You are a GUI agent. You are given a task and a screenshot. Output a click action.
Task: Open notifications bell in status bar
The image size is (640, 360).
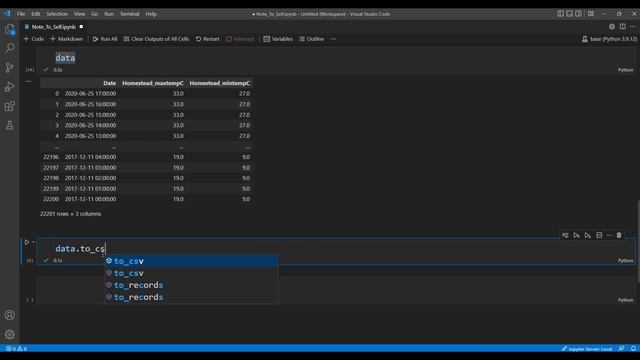coord(633,349)
